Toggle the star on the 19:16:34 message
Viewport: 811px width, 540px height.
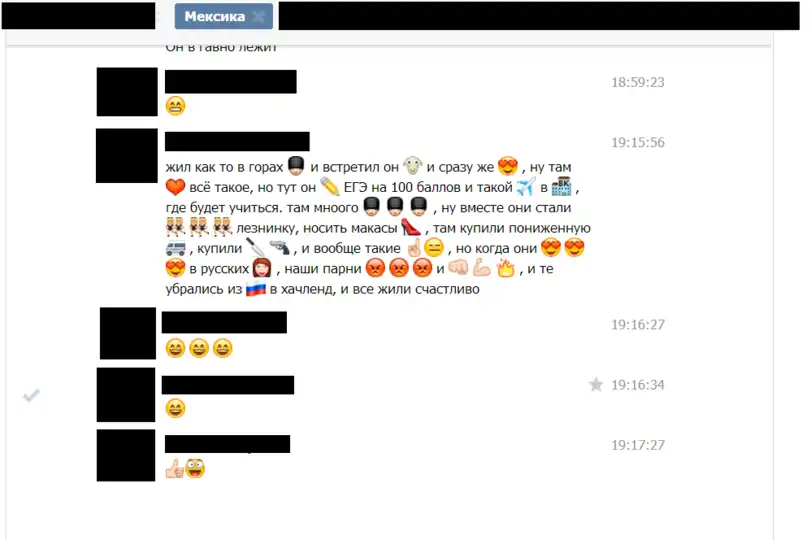point(596,384)
